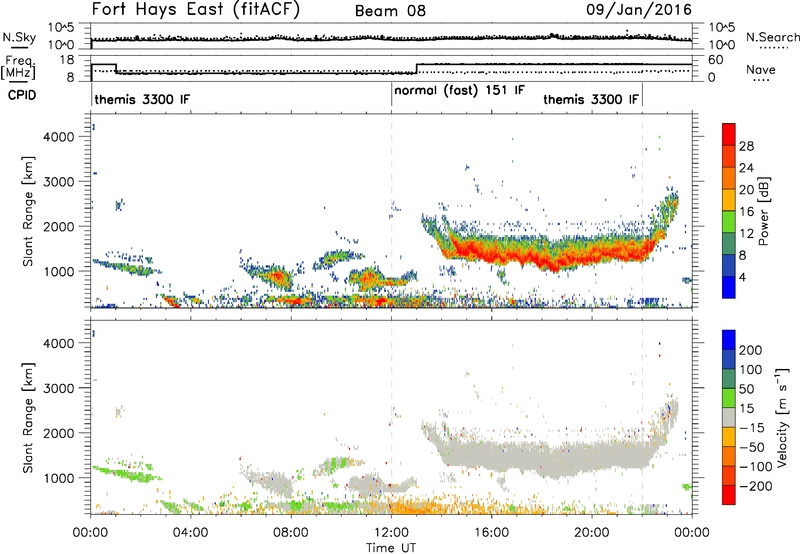Click the '200' tick on the velocity colorbar
The height and width of the screenshot is (554, 800).
tap(751, 350)
